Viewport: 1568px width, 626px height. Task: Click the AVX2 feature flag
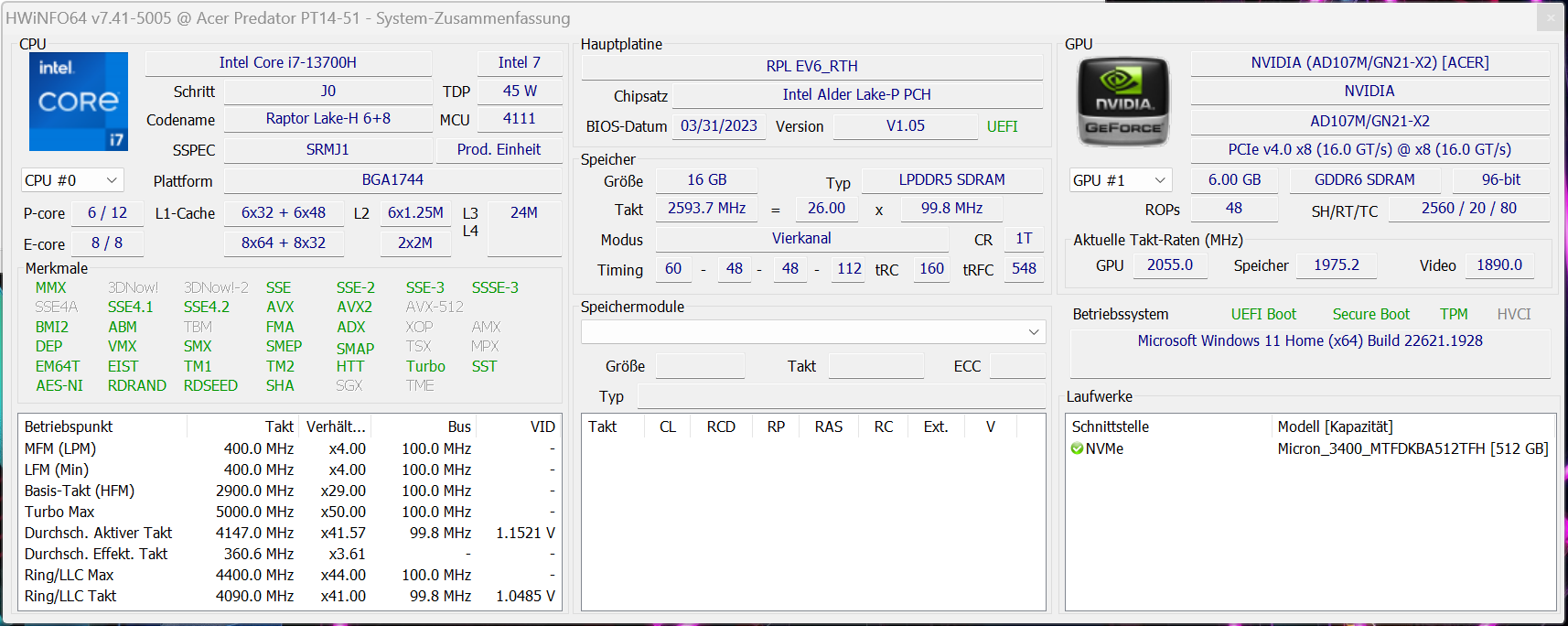pos(355,307)
